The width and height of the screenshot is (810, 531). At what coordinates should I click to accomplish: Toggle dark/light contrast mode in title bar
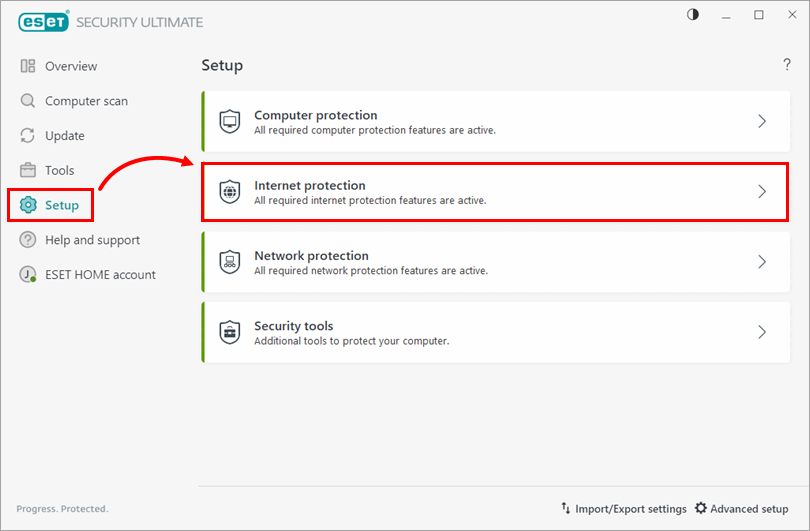tap(694, 15)
